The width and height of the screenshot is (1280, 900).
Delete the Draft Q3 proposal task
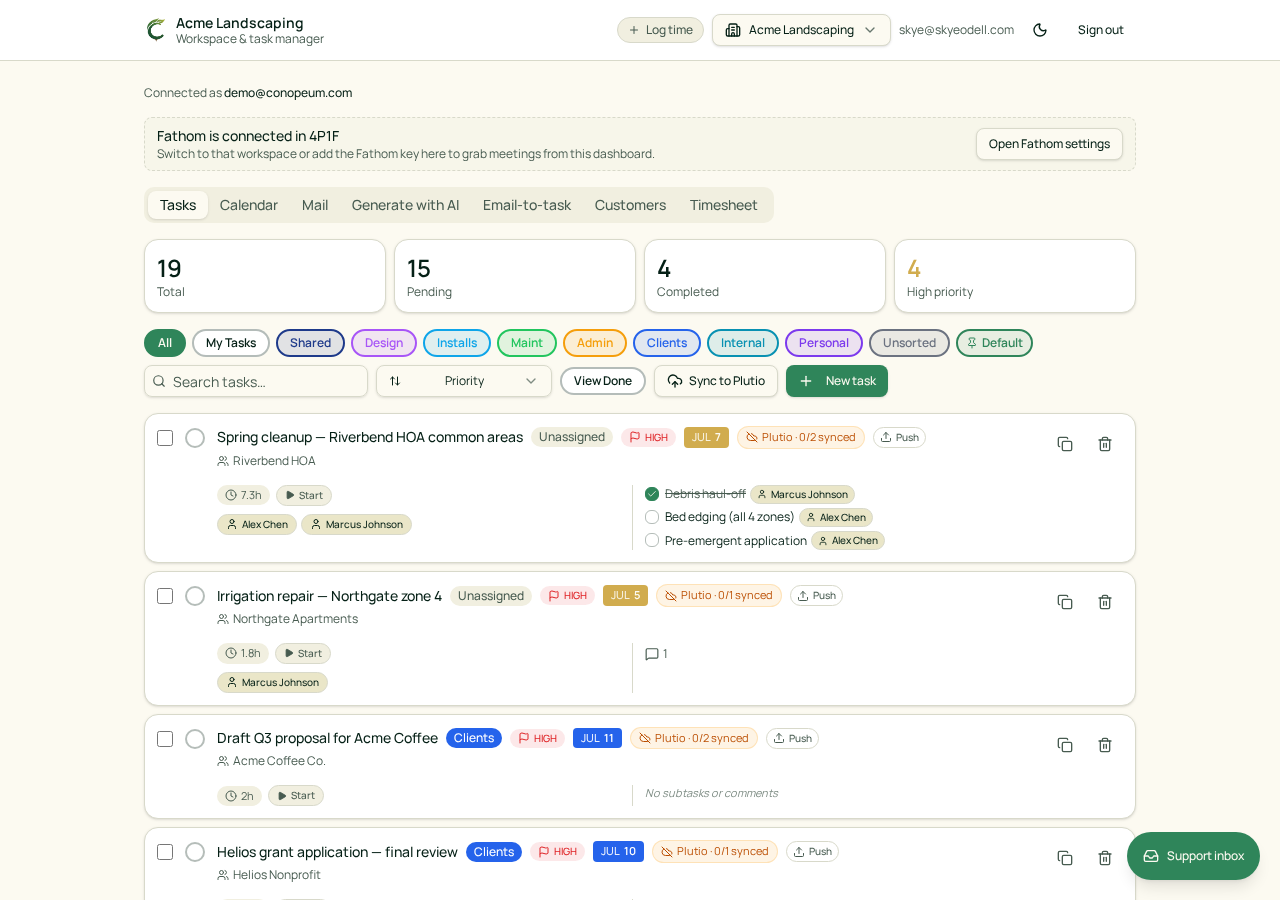pos(1105,745)
